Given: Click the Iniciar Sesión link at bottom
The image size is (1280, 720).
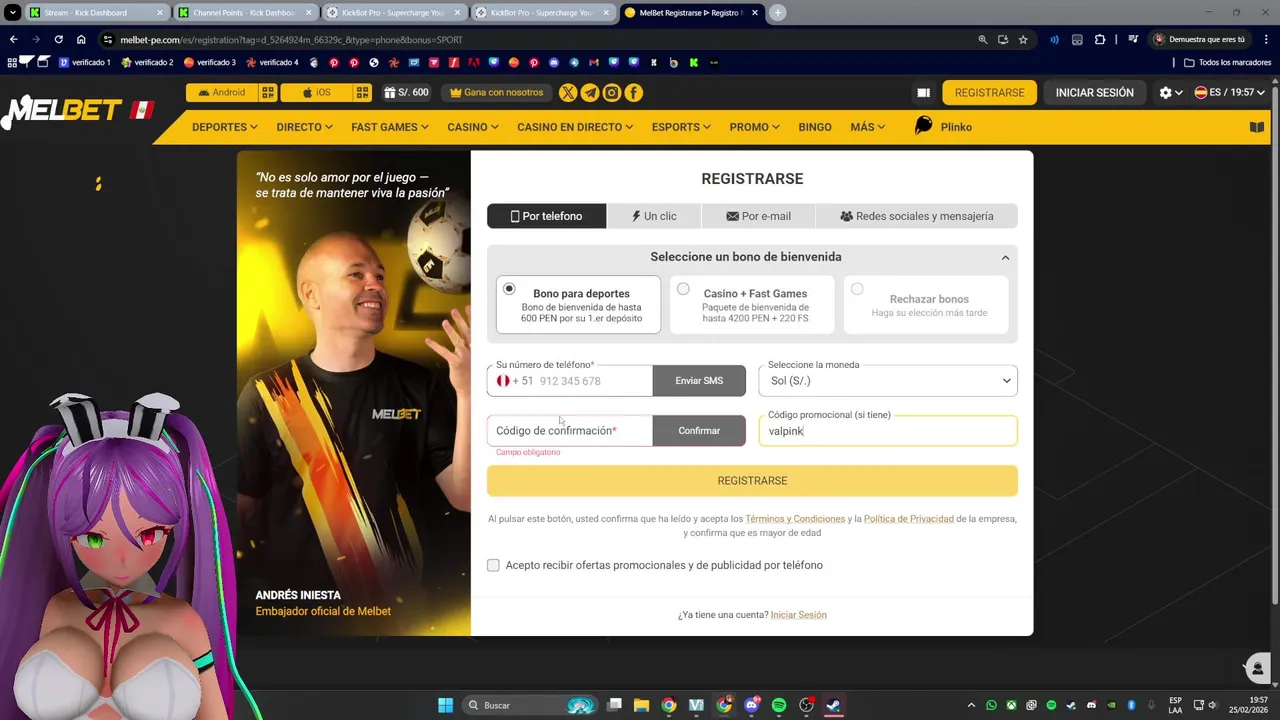Looking at the screenshot, I should pos(798,615).
